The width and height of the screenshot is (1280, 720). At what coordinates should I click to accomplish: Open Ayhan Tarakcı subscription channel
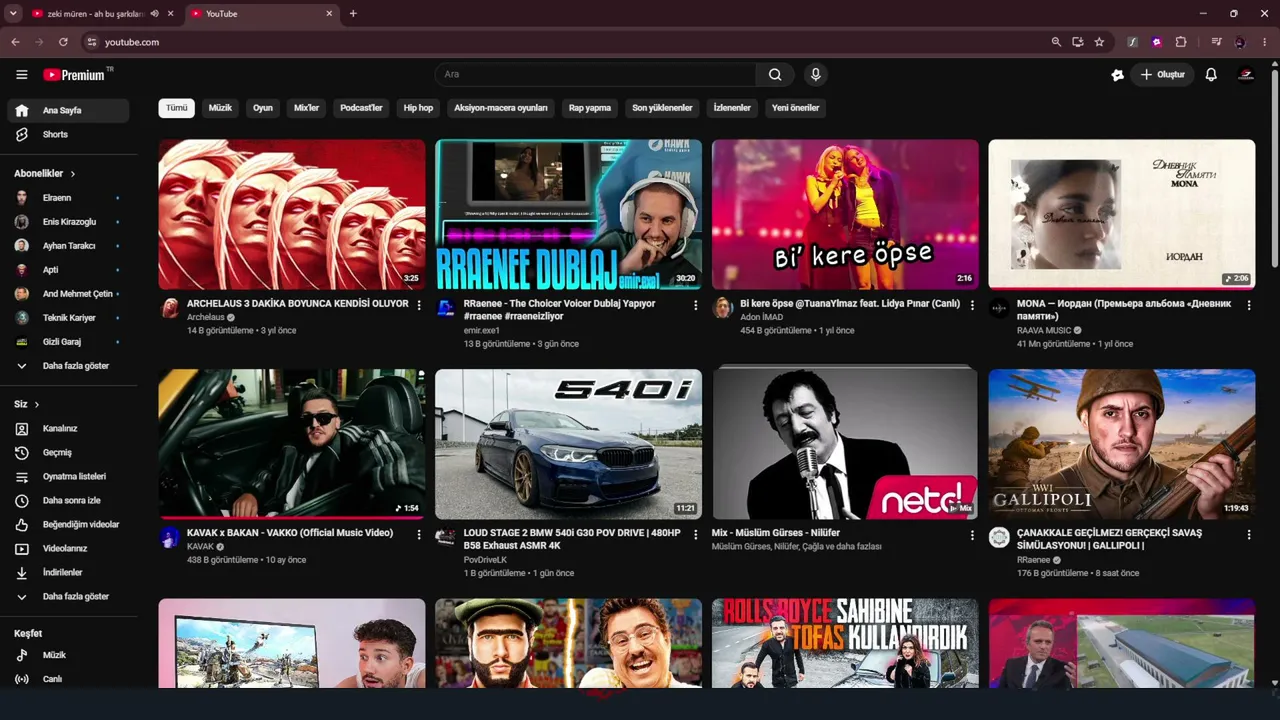pyautogui.click(x=68, y=246)
